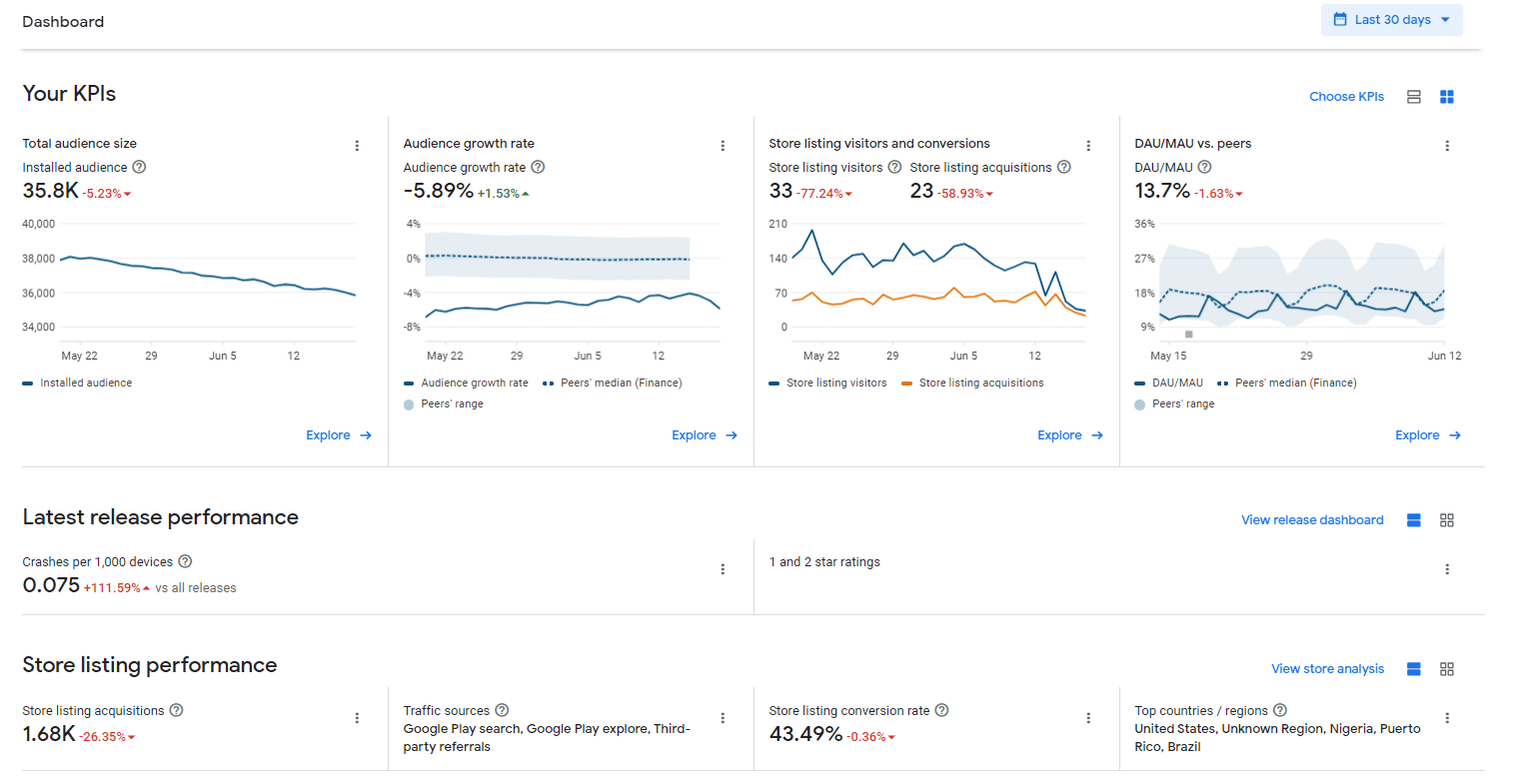
Task: Open the Audience growth rate card menu
Action: (x=723, y=146)
